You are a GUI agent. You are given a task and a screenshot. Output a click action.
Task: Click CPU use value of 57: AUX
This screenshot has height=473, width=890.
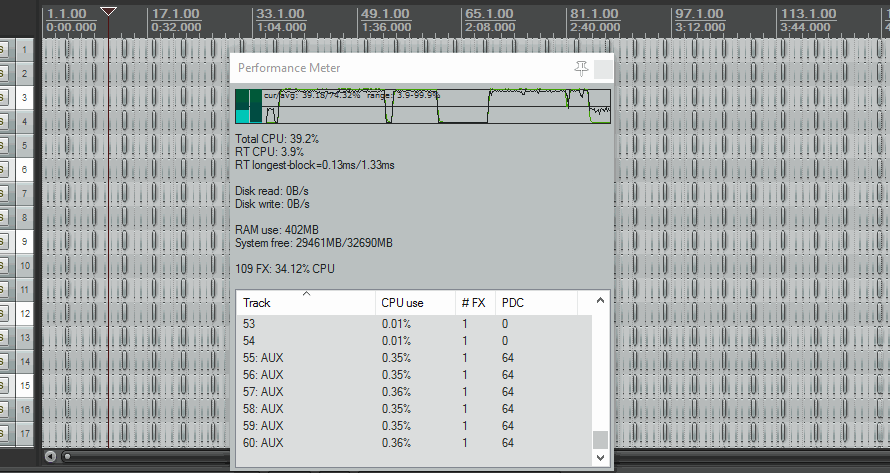(396, 392)
